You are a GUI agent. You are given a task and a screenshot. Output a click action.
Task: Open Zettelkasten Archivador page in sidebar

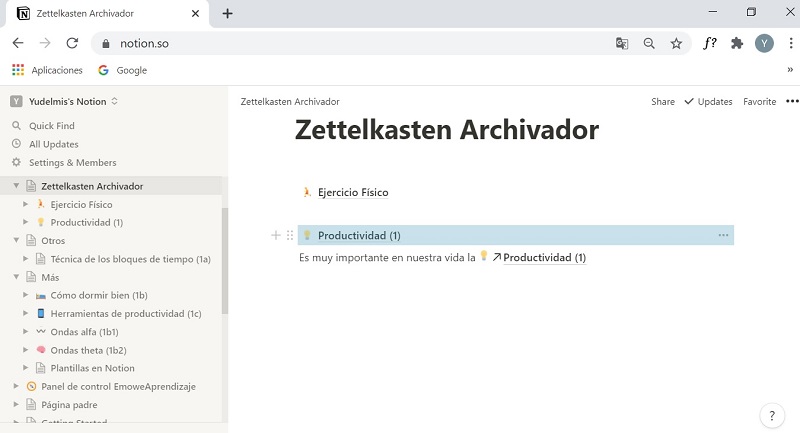(92, 186)
